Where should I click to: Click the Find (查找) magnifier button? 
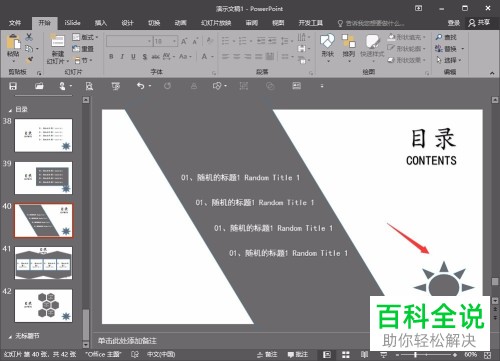pyautogui.click(x=446, y=37)
